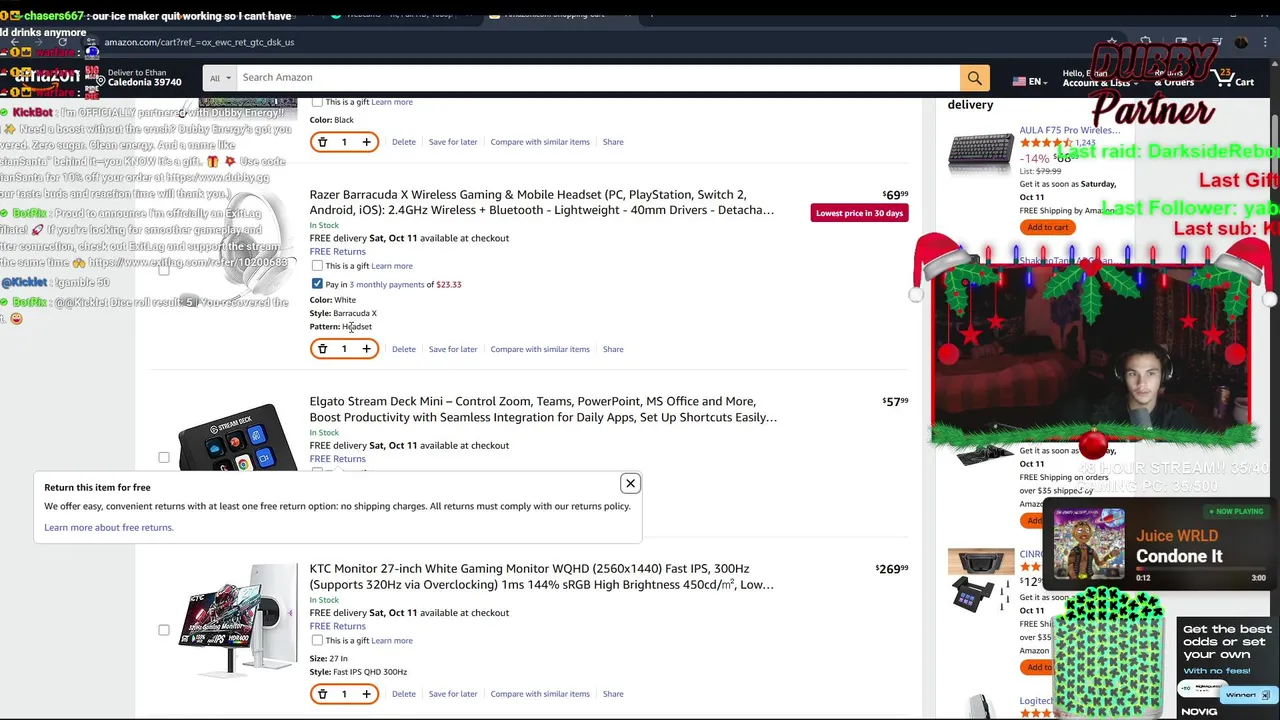Click the orange search magnifier button
1280x720 pixels.
coord(974,78)
